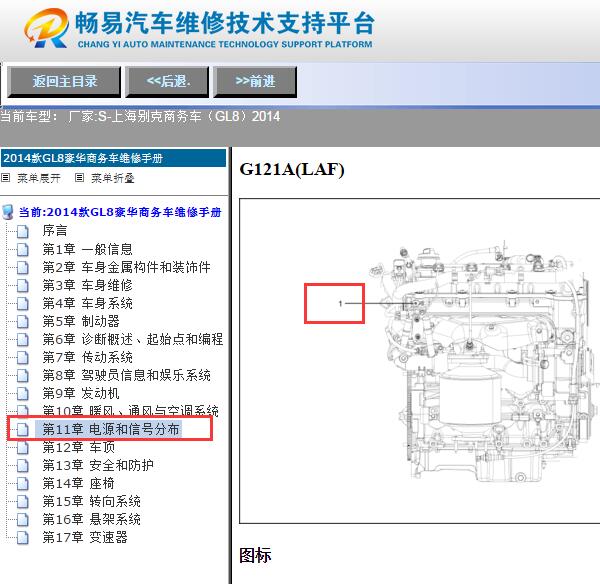Click the page icon beside 第14章
Viewport: 600px width, 584px height.
point(23,483)
